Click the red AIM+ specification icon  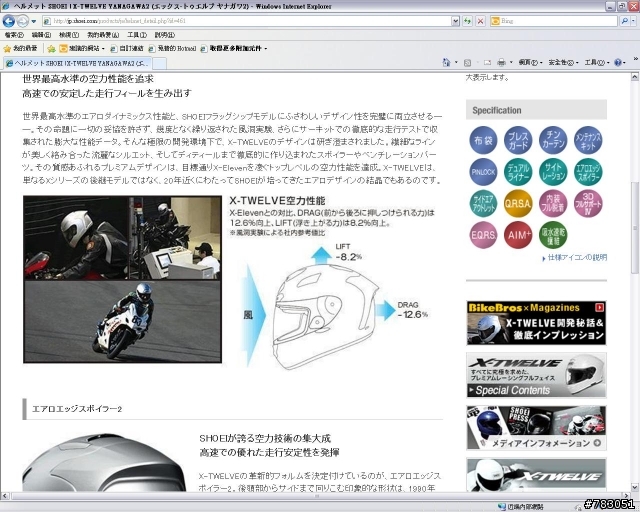[x=518, y=235]
